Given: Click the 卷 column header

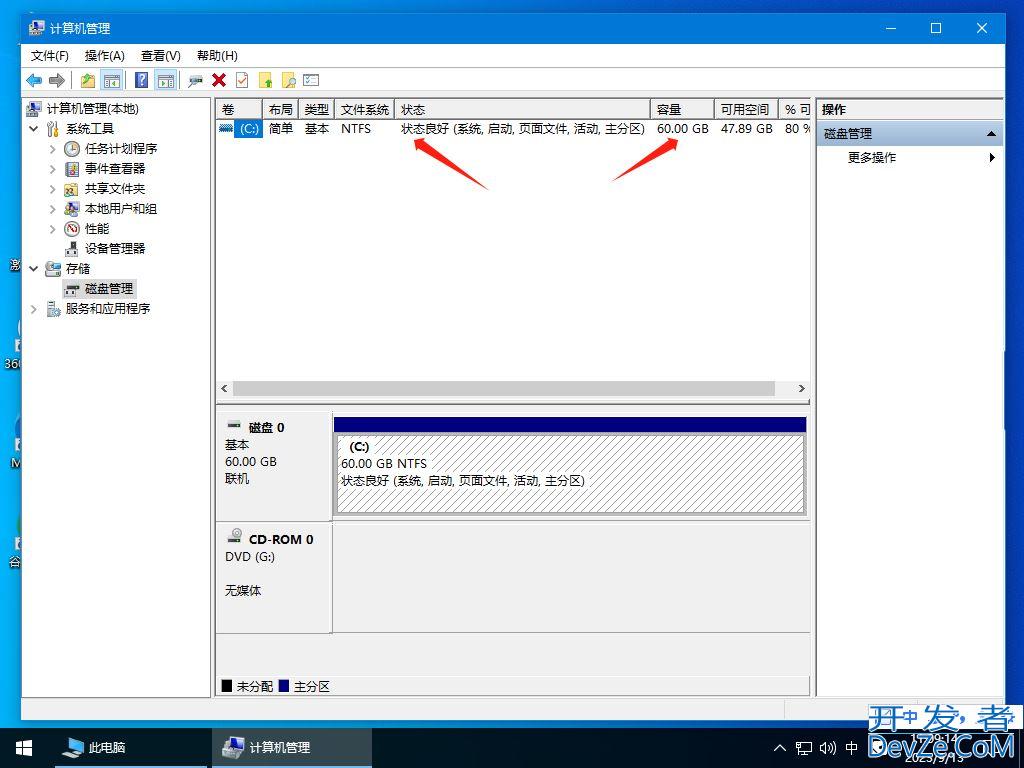Looking at the screenshot, I should click(x=239, y=109).
